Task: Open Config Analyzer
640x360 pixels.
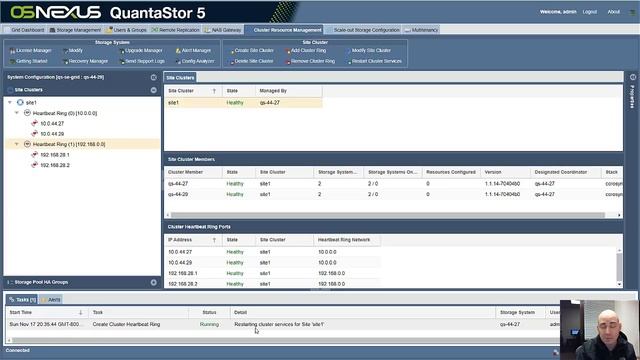Action: tap(195, 61)
